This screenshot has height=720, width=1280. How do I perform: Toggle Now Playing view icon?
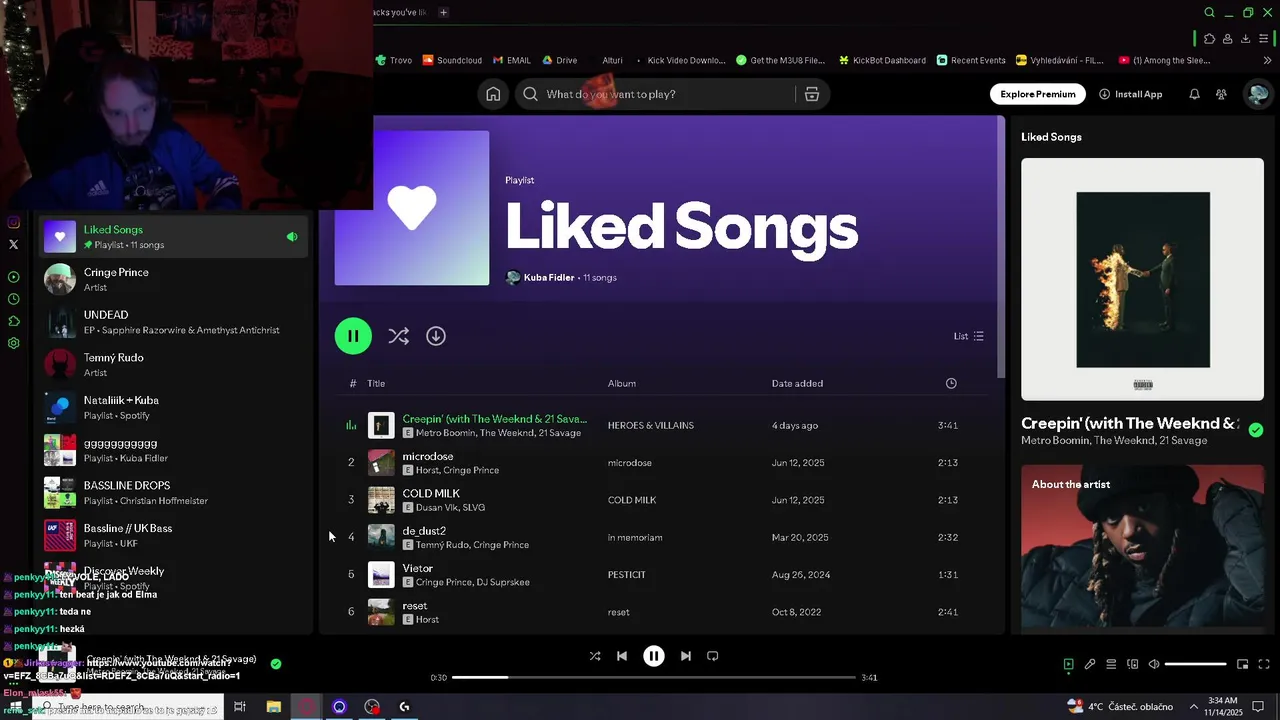(x=1068, y=664)
